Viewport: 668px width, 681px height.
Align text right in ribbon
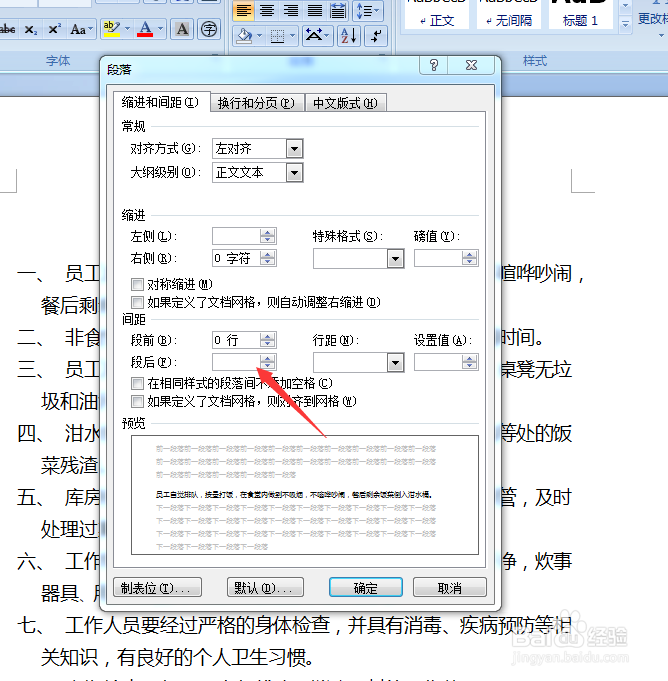tap(291, 10)
